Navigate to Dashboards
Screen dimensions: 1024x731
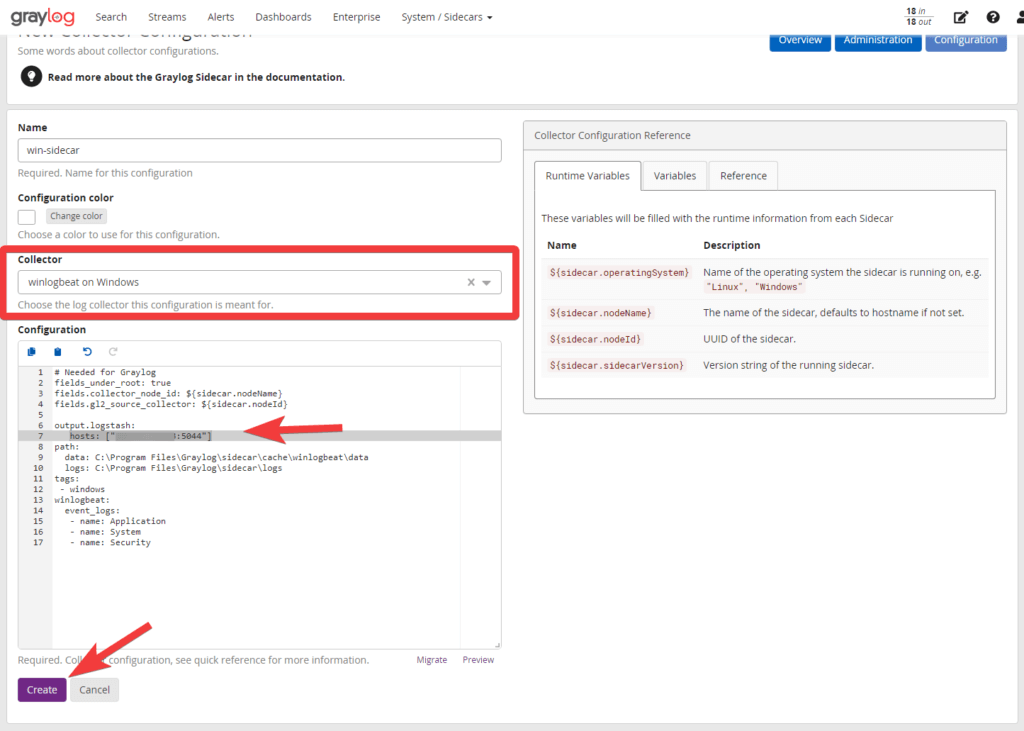283,17
